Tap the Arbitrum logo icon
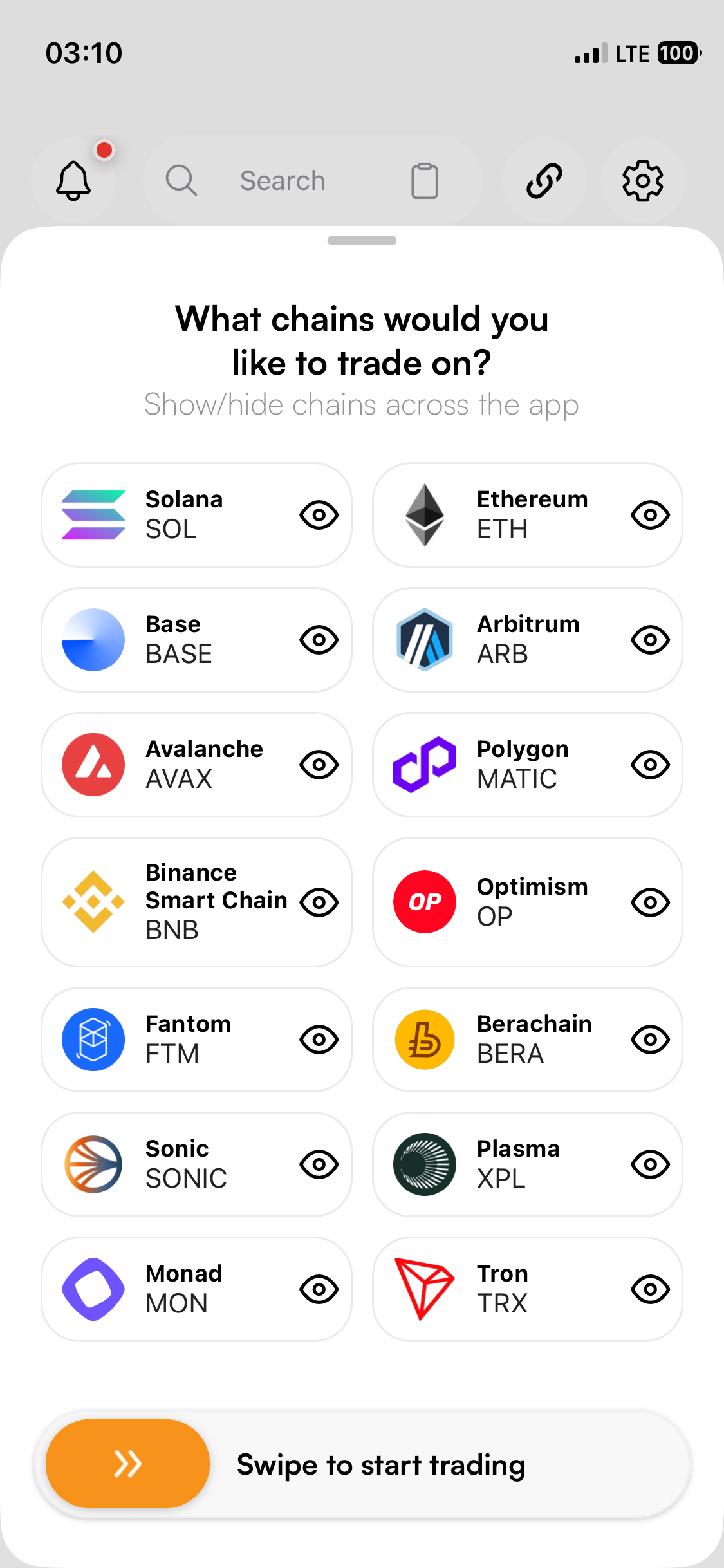724x1568 pixels. tap(425, 640)
